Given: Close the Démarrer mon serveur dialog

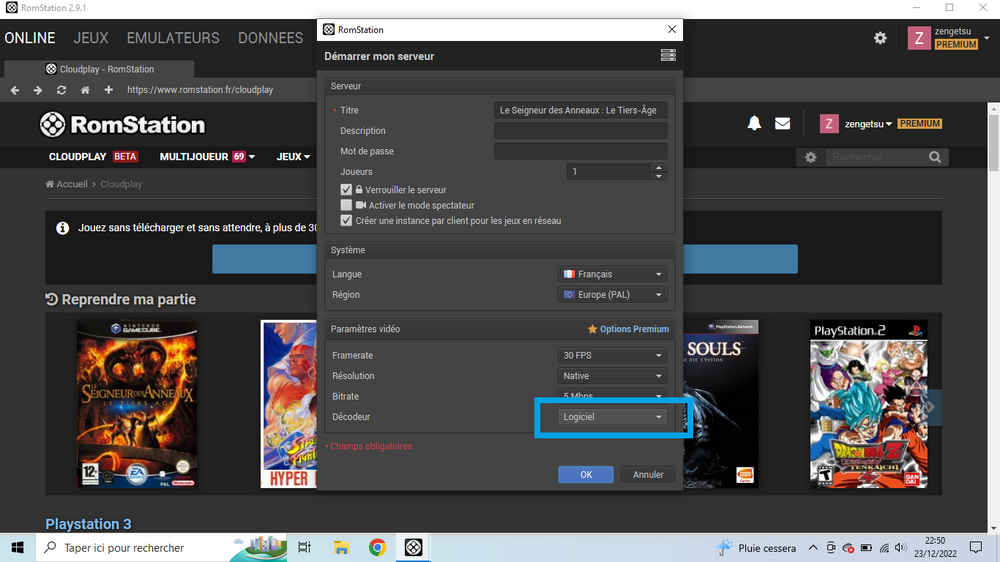Looking at the screenshot, I should [672, 29].
